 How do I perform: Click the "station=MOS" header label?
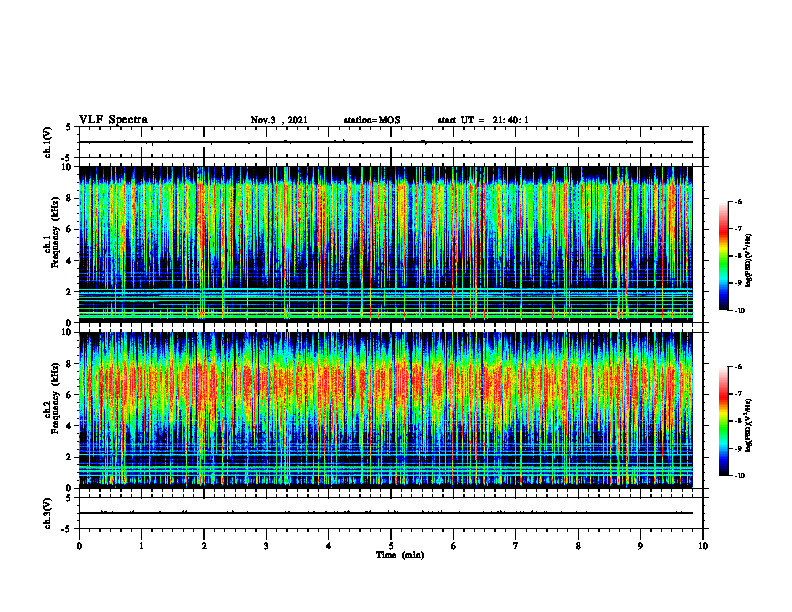(x=372, y=120)
